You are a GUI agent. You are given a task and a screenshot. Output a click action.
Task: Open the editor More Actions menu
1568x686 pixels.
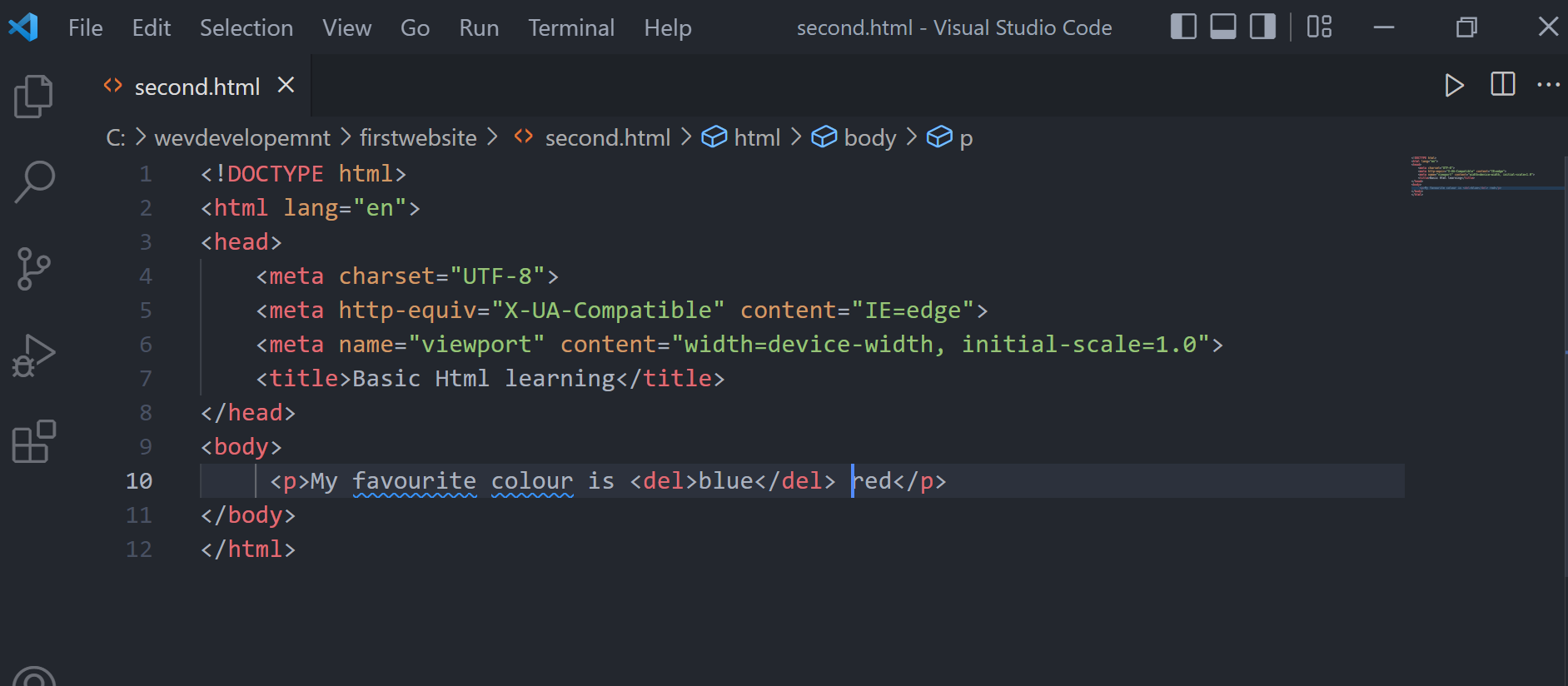coord(1548,85)
